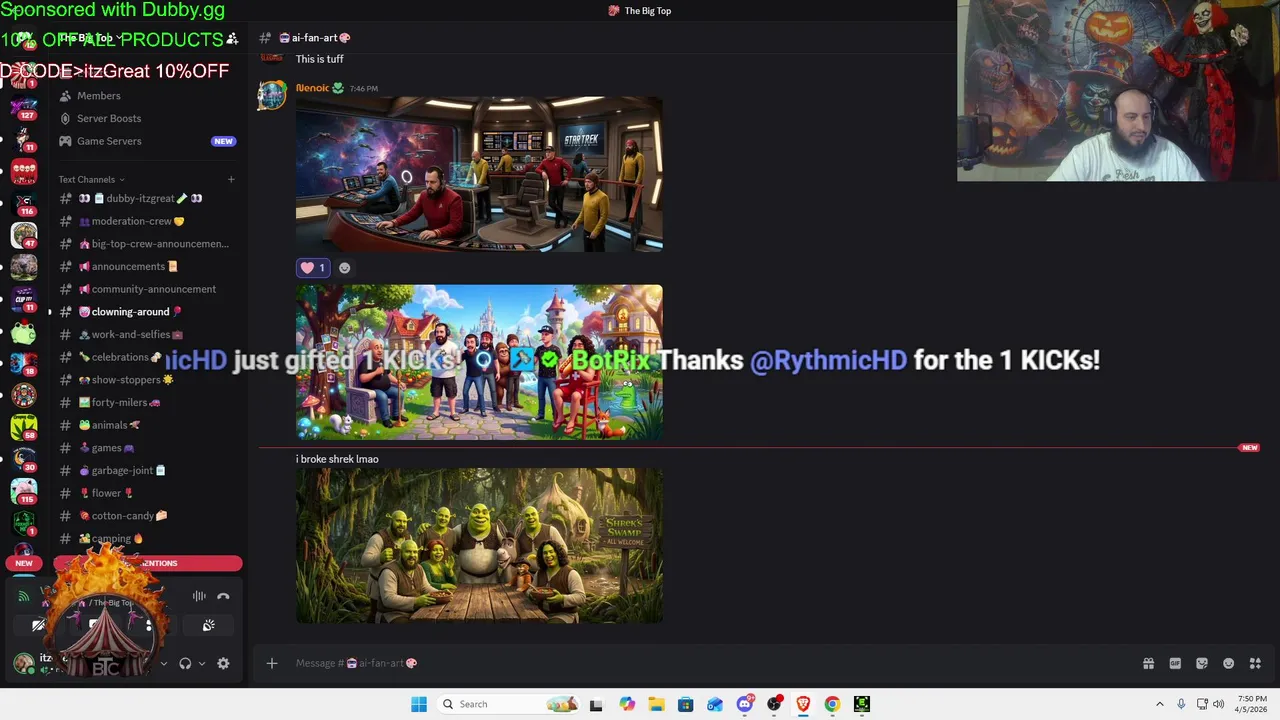This screenshot has width=1280, height=720.
Task: Toggle noise suppression waveform icon
Action: (199, 596)
